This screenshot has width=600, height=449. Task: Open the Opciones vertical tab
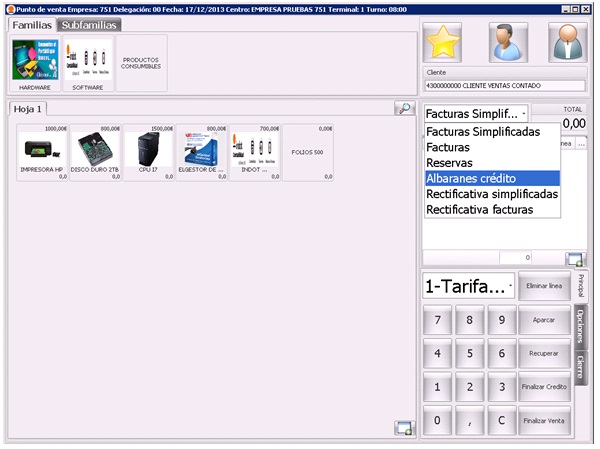click(x=581, y=326)
